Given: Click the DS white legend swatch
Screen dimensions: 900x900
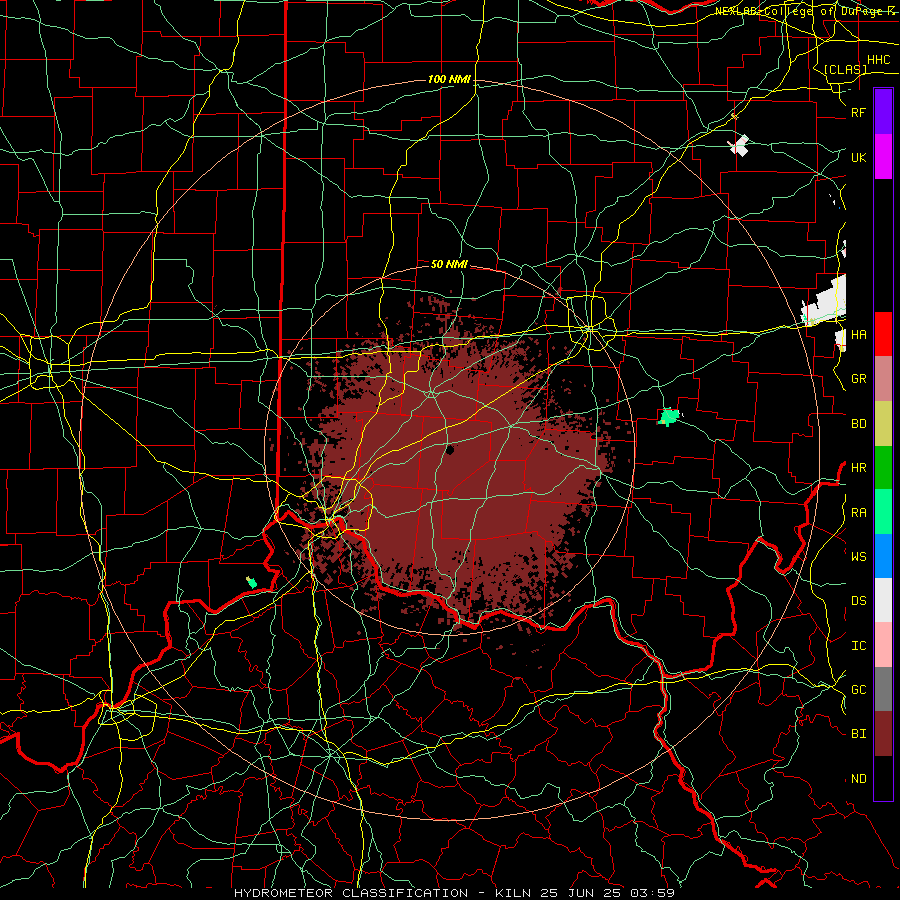Looking at the screenshot, I should point(883,600).
